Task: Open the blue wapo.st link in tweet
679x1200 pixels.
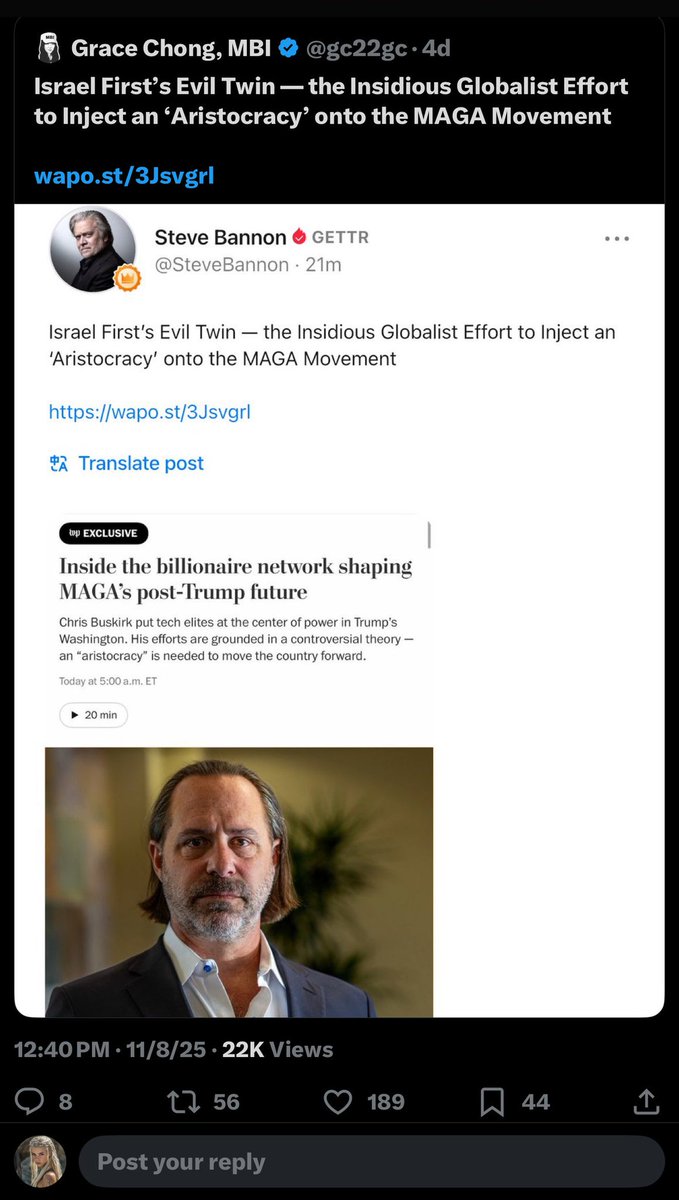Action: tap(124, 176)
